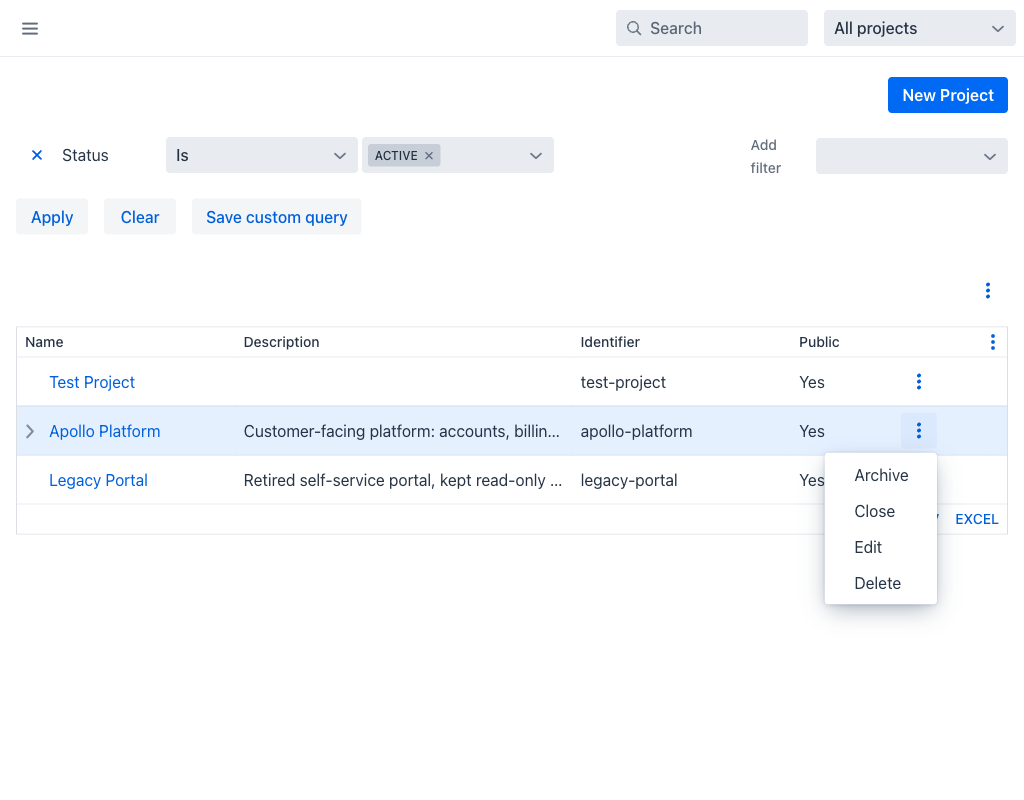1024x800 pixels.
Task: Open the Apollo Platform link
Action: pos(104,431)
